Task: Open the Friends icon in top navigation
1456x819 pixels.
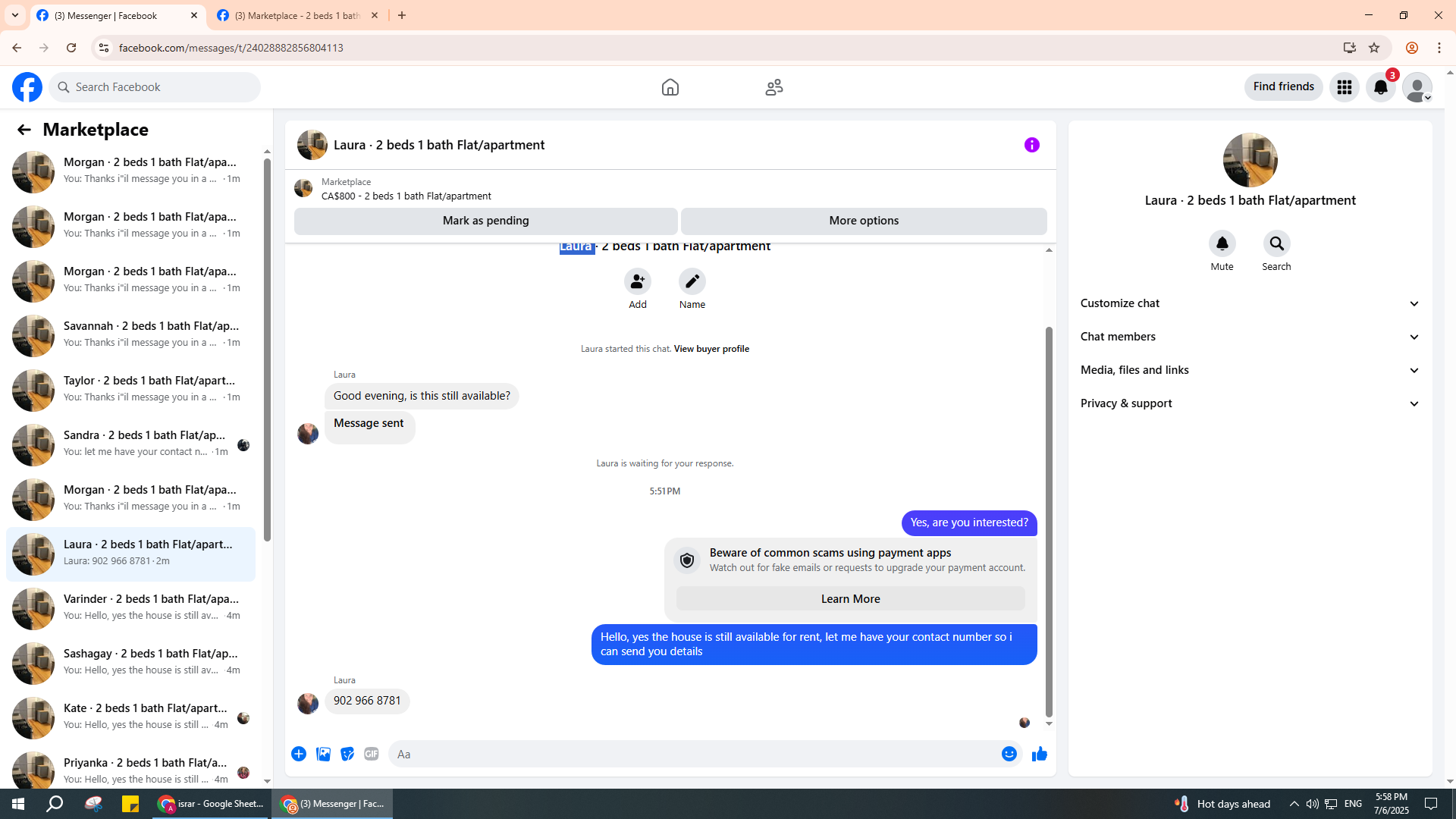Action: point(773,87)
